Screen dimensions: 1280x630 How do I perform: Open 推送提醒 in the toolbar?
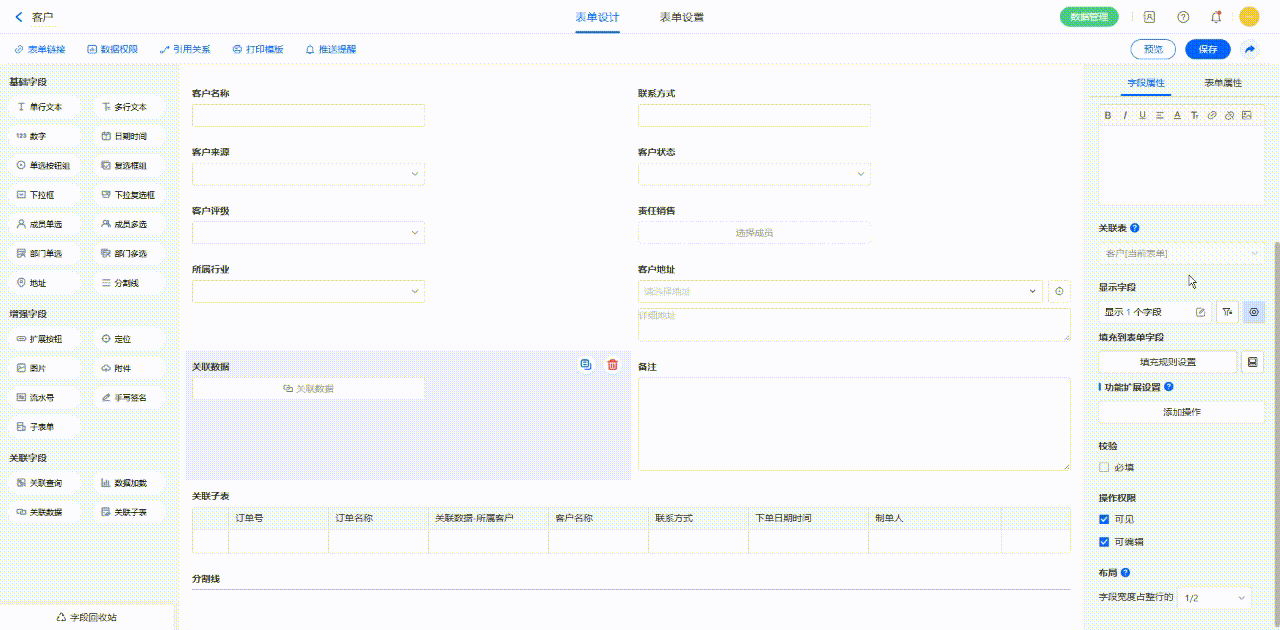pos(331,49)
